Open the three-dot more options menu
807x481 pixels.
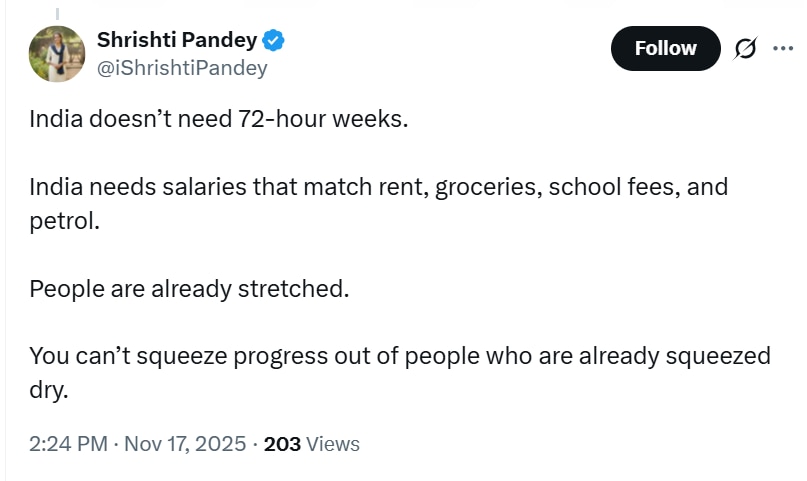(x=782, y=46)
